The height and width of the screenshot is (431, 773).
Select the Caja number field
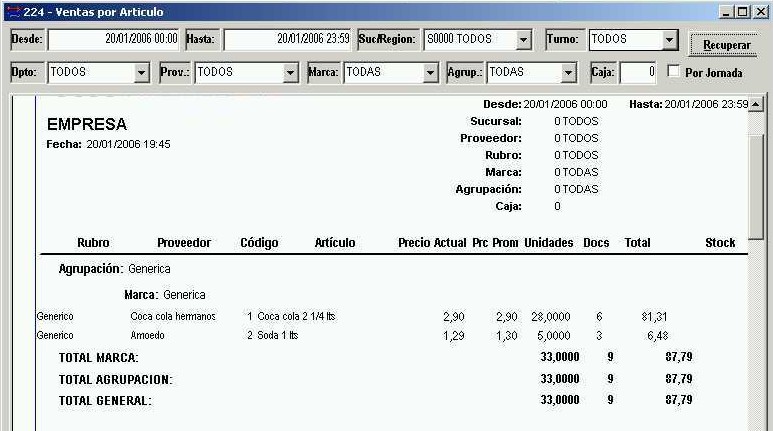[638, 73]
